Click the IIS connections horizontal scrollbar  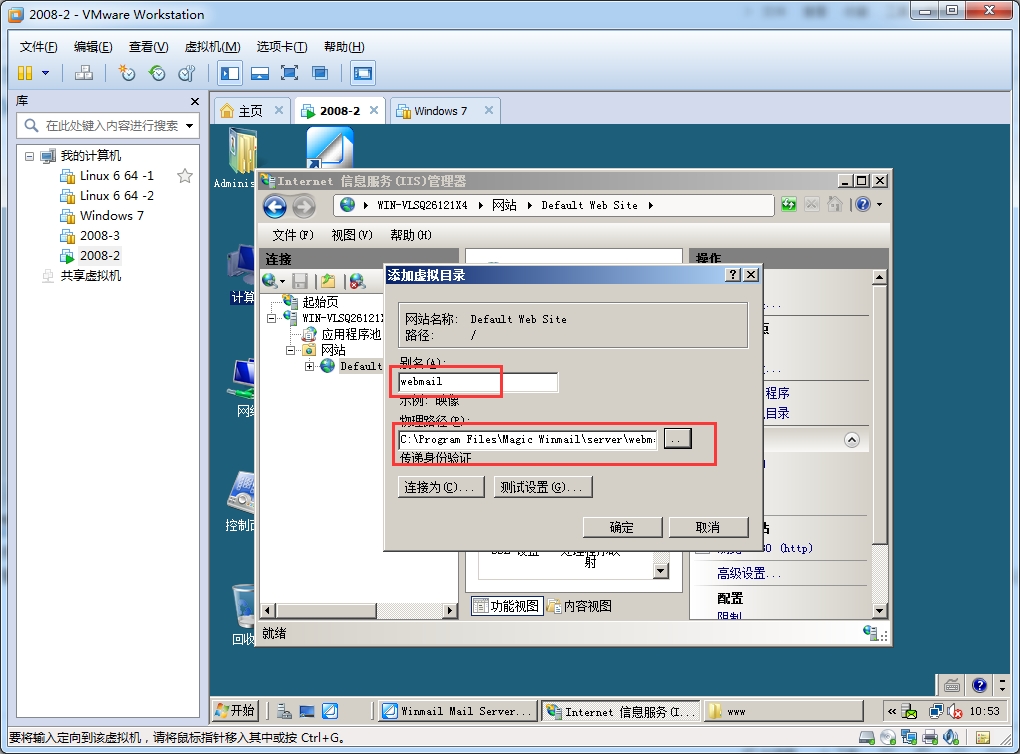358,610
